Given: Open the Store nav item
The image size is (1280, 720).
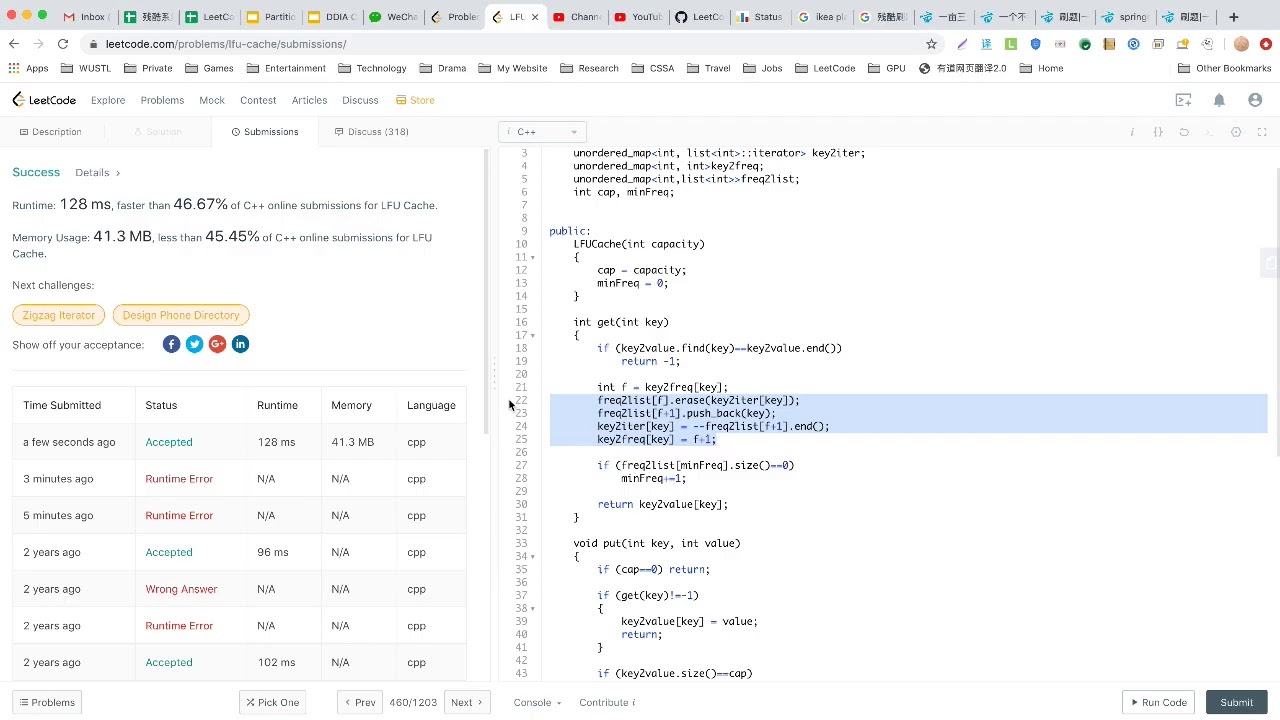Looking at the screenshot, I should (x=415, y=100).
